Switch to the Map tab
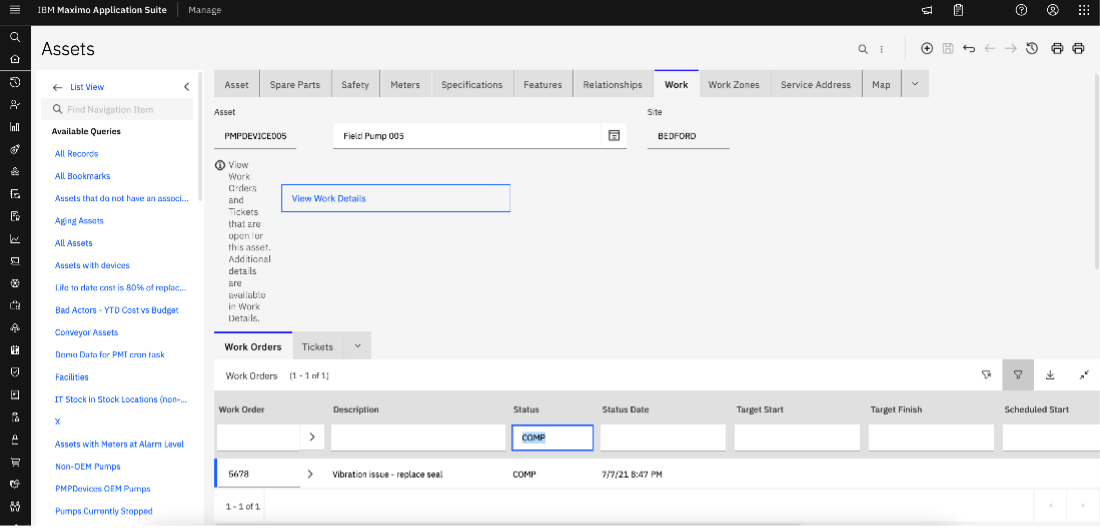Image resolution: width=1100 pixels, height=528 pixels. pyautogui.click(x=881, y=84)
